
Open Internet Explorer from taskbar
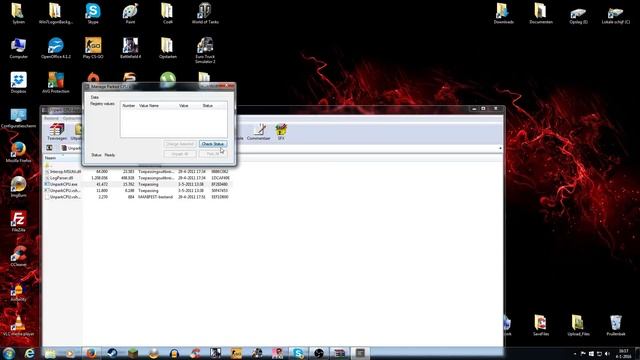(x=29, y=353)
